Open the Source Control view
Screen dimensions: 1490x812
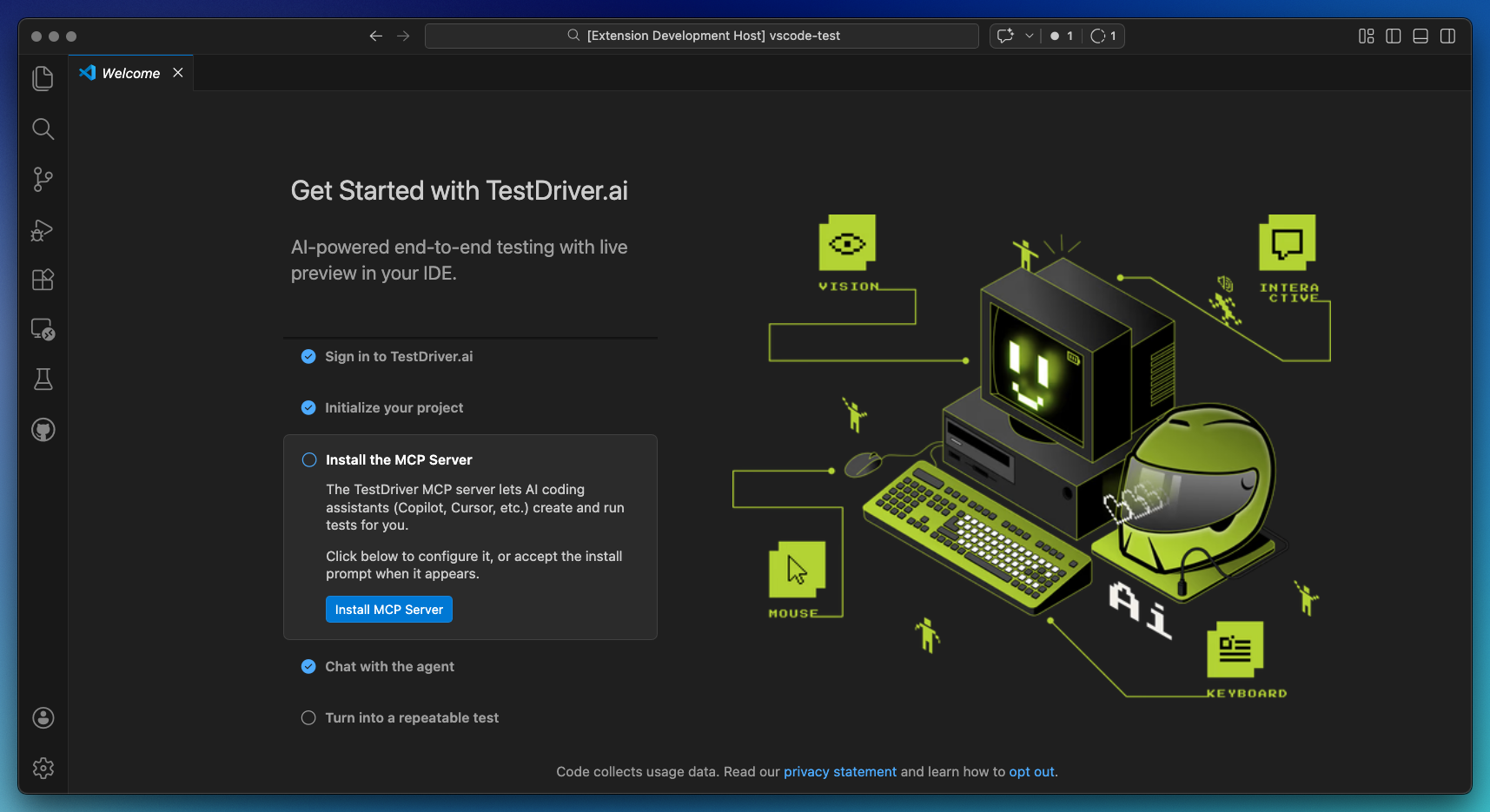pyautogui.click(x=43, y=179)
